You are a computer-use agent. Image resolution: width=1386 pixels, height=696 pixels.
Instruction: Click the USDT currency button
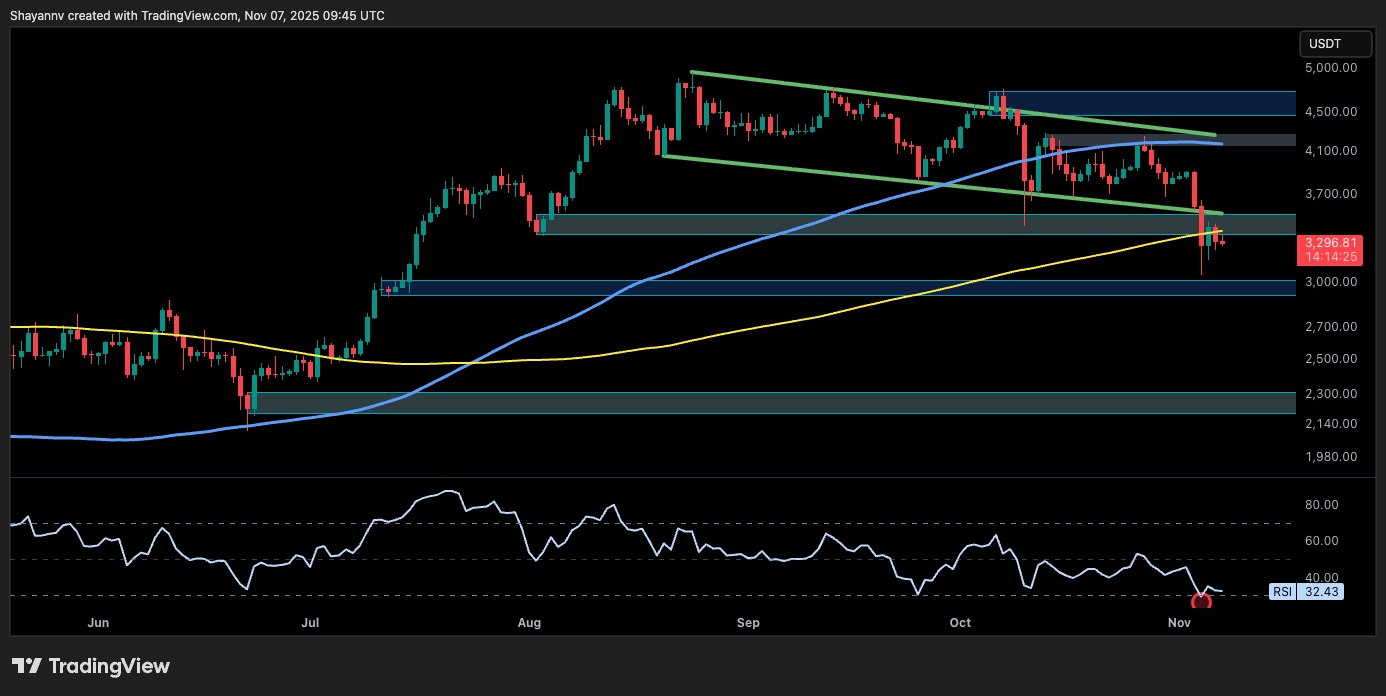point(1334,43)
